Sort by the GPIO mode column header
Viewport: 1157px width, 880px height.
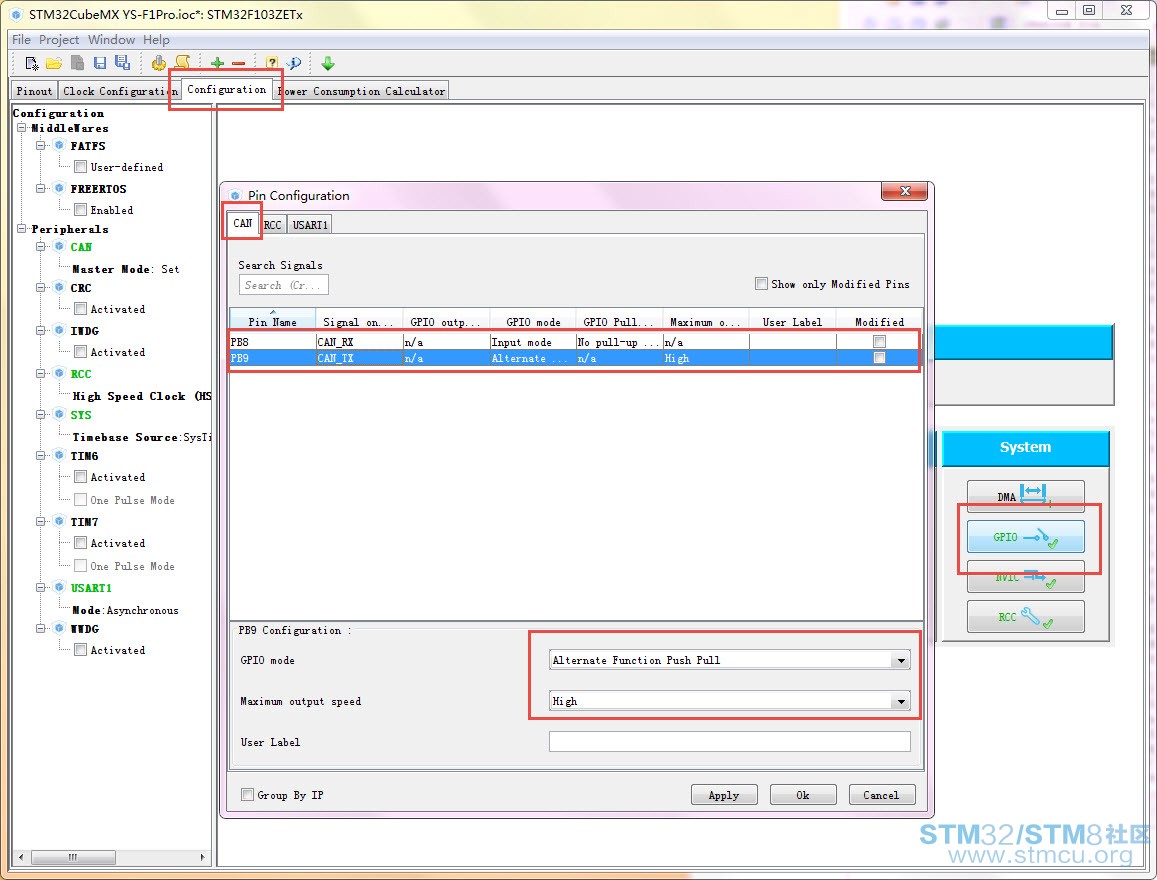pos(533,321)
